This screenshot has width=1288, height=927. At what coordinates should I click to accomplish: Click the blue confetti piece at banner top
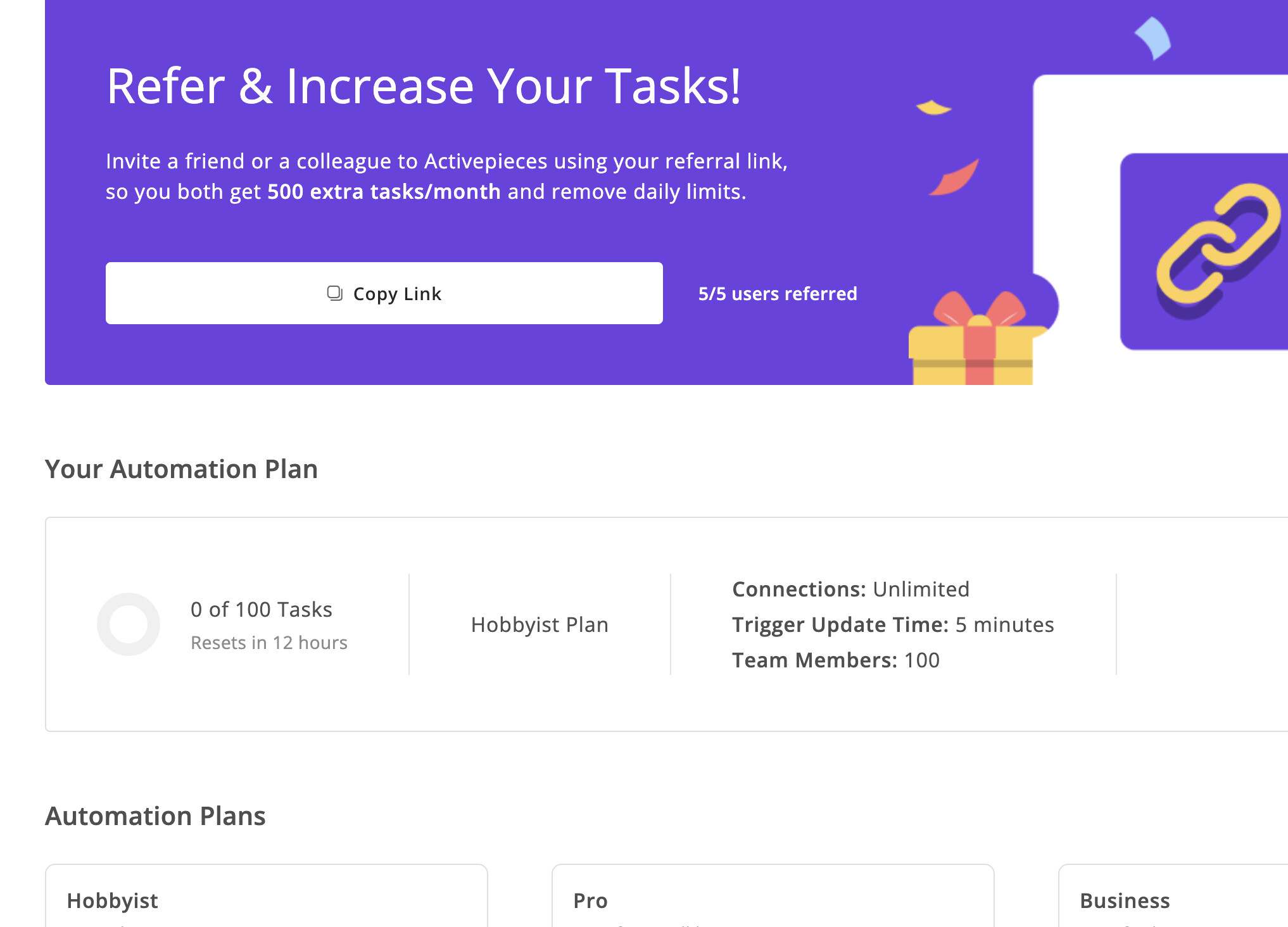[1152, 38]
